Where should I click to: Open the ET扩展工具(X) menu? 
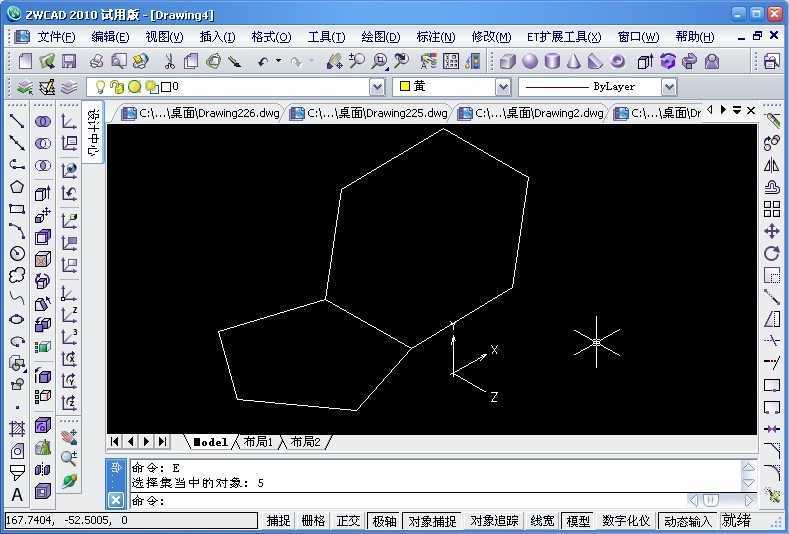pos(564,37)
